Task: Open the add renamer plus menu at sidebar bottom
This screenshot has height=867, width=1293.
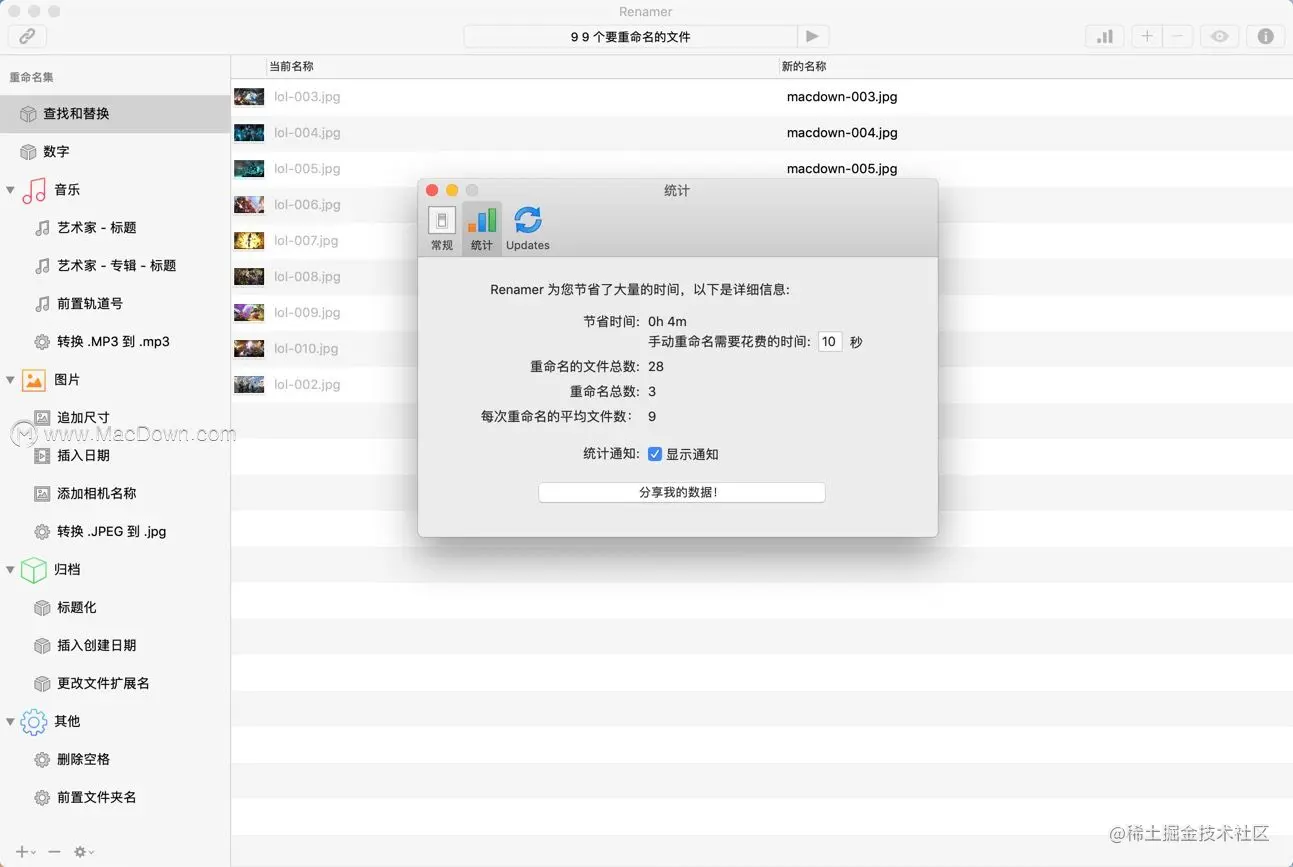Action: [x=25, y=852]
